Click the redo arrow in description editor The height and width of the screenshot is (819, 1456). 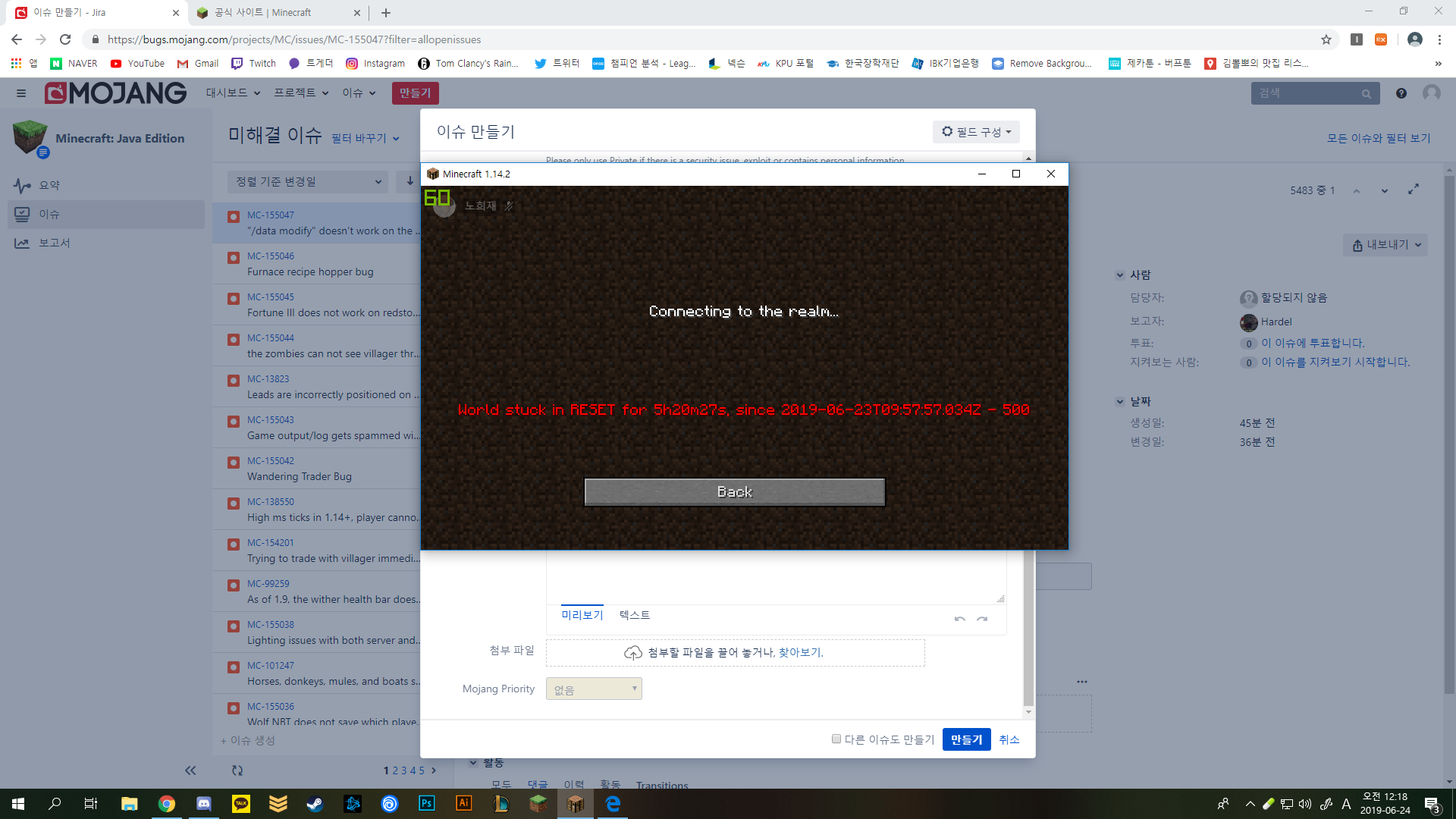982,619
